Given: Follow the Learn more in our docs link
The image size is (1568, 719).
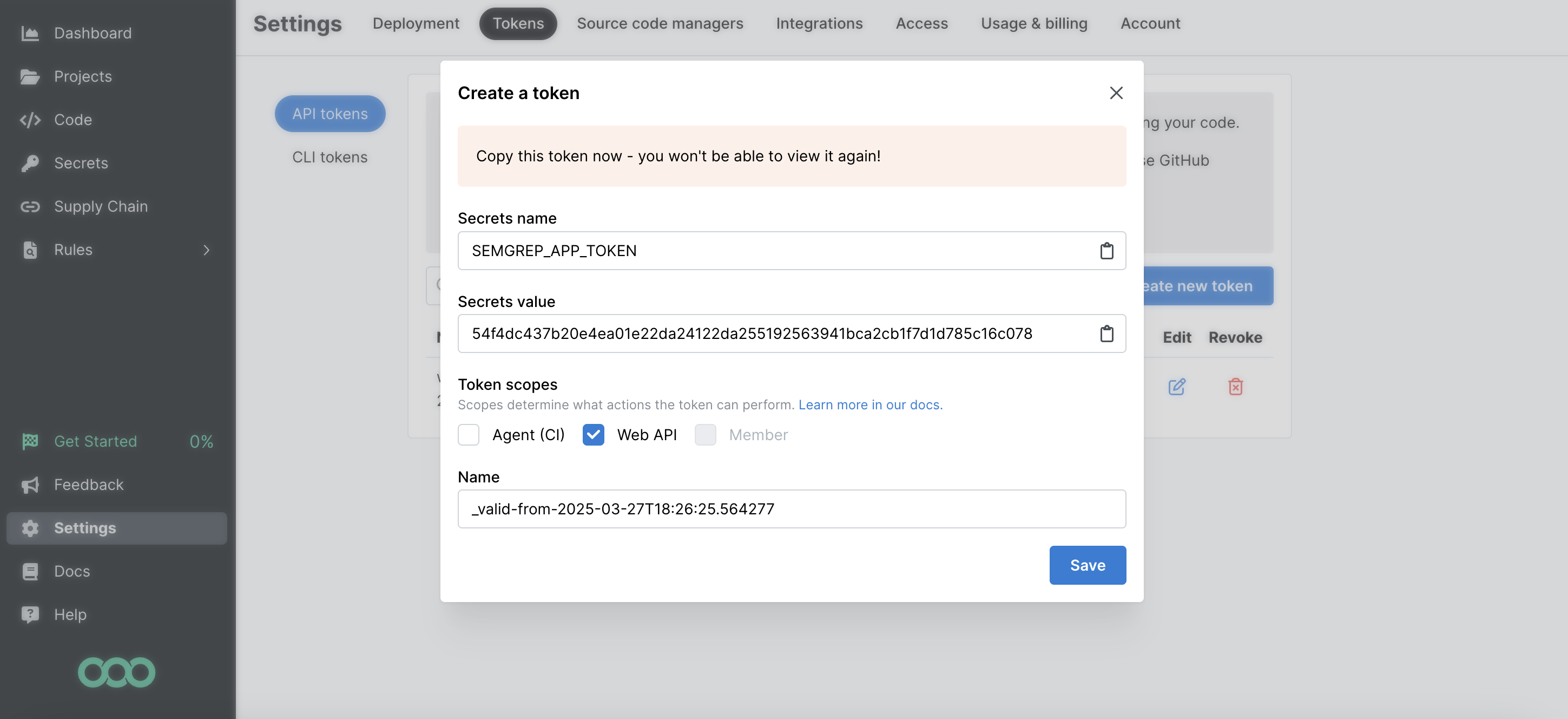Looking at the screenshot, I should [x=870, y=404].
